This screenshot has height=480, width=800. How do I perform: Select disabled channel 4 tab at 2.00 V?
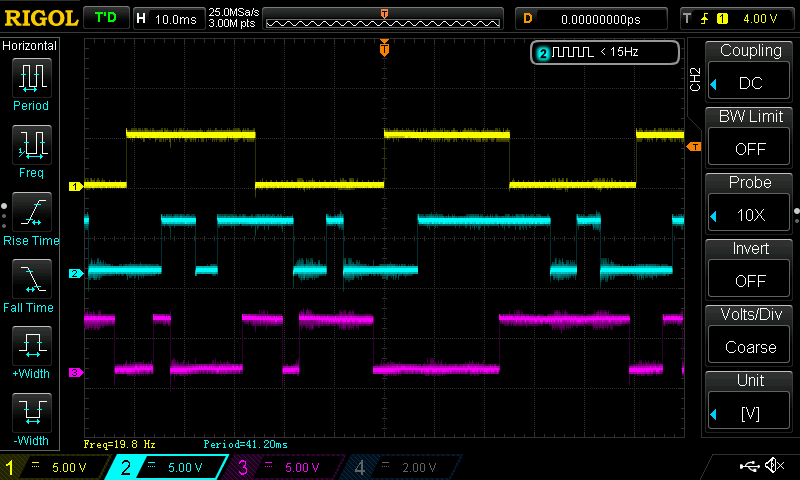click(401, 467)
